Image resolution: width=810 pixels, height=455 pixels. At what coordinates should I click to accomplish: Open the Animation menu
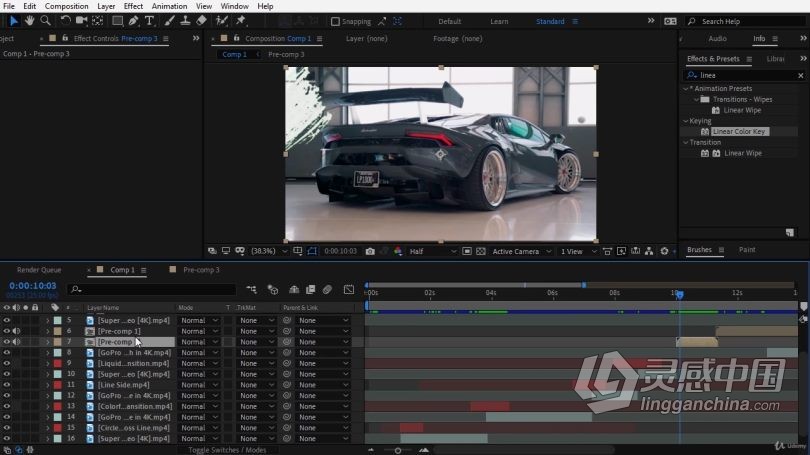[x=169, y=6]
